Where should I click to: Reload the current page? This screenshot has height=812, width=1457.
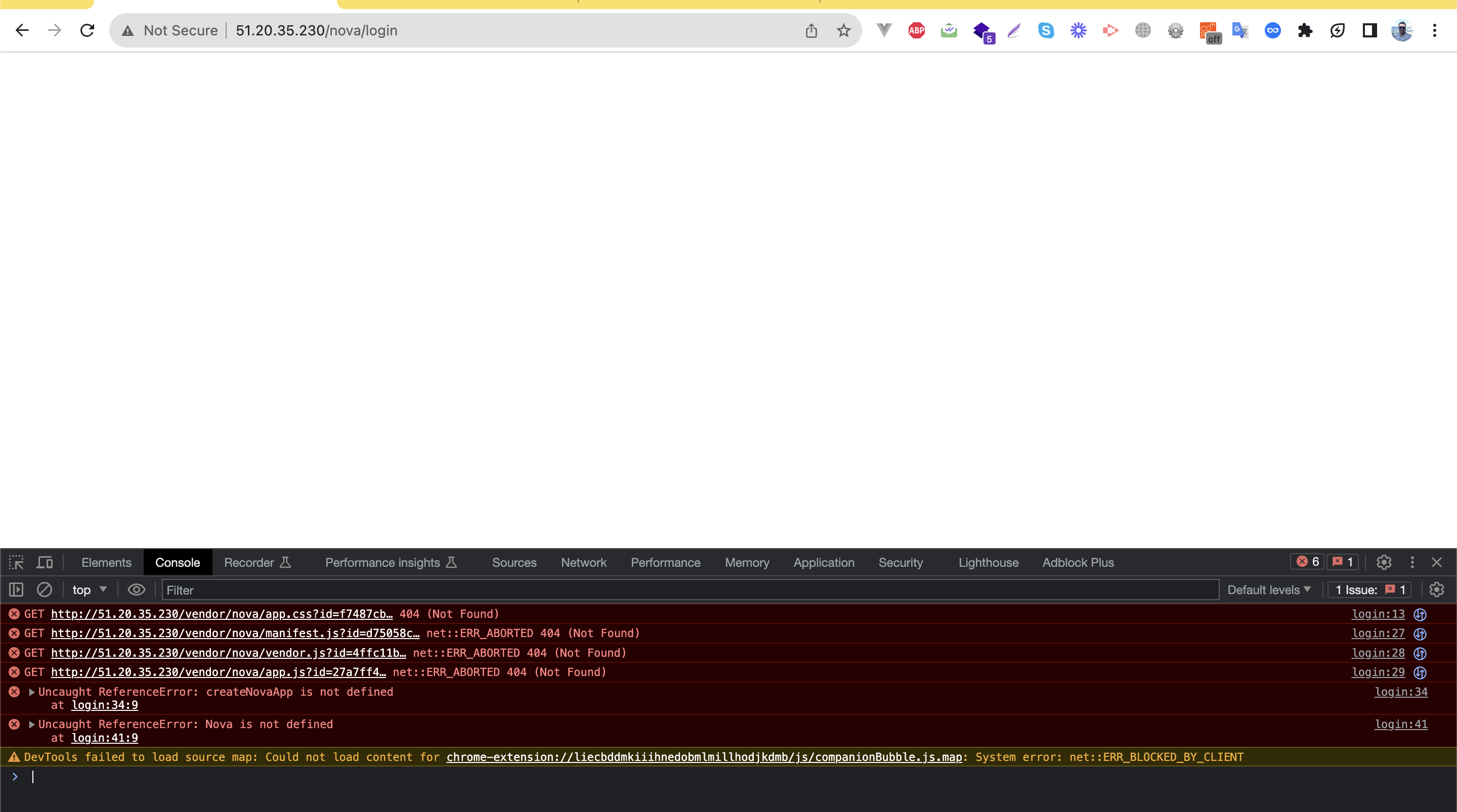pos(88,30)
